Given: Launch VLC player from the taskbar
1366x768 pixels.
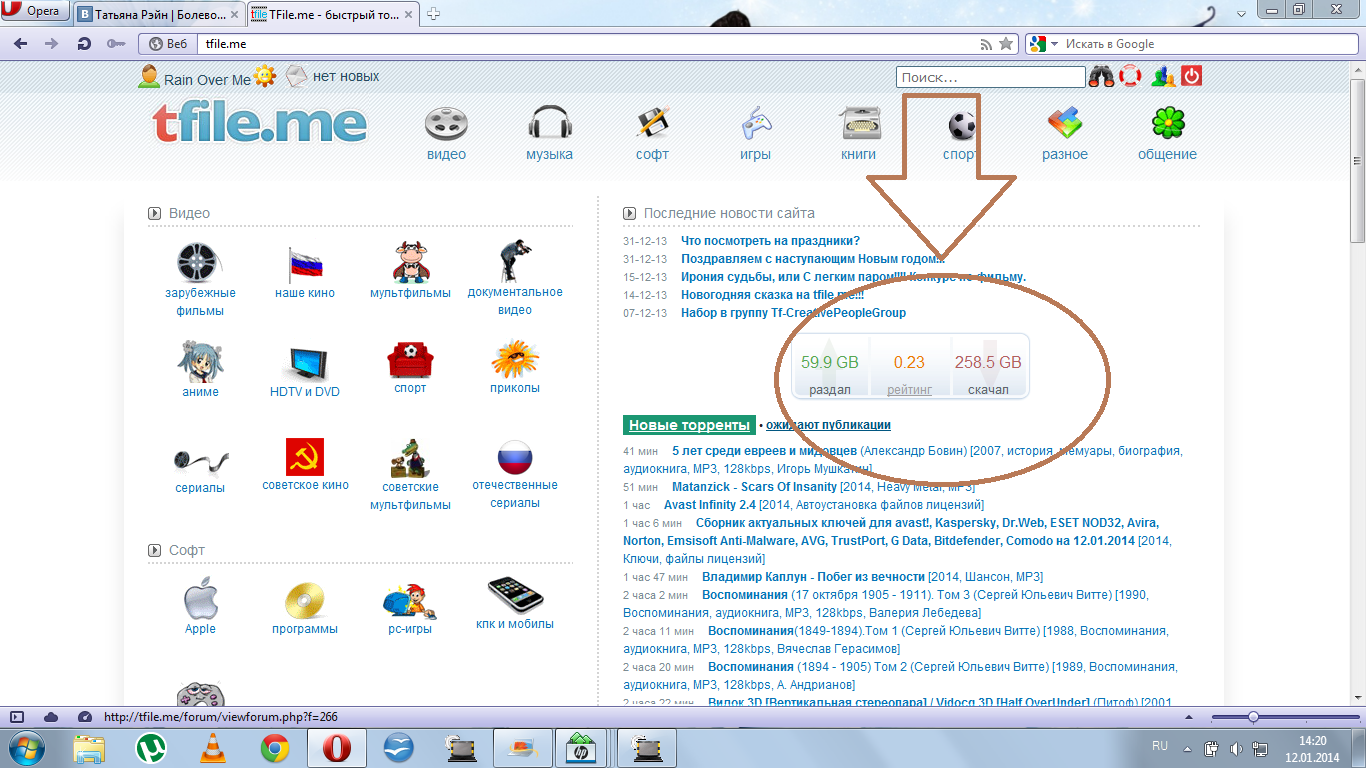Looking at the screenshot, I should pyautogui.click(x=213, y=748).
